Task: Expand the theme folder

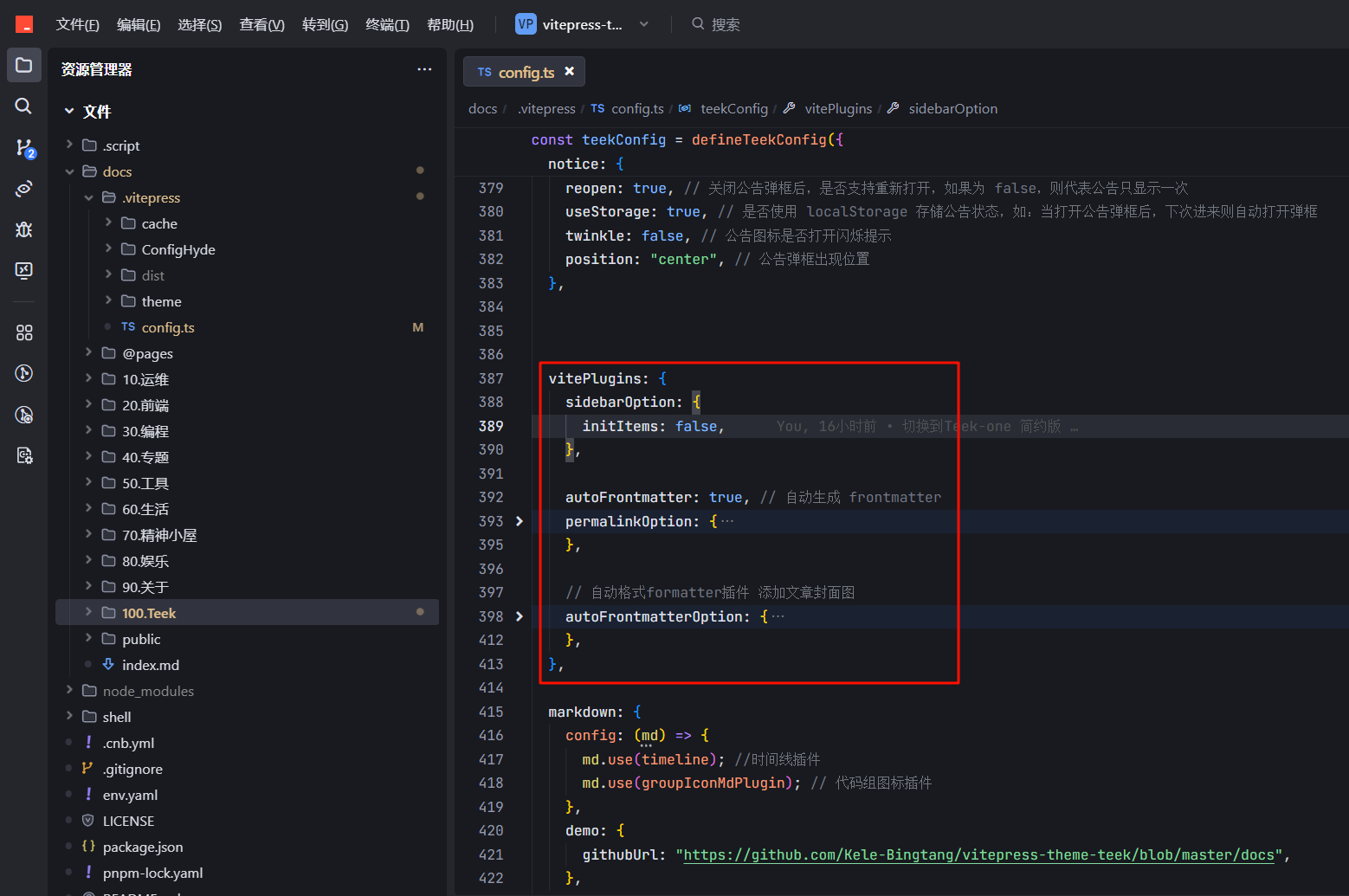Action: 108,300
